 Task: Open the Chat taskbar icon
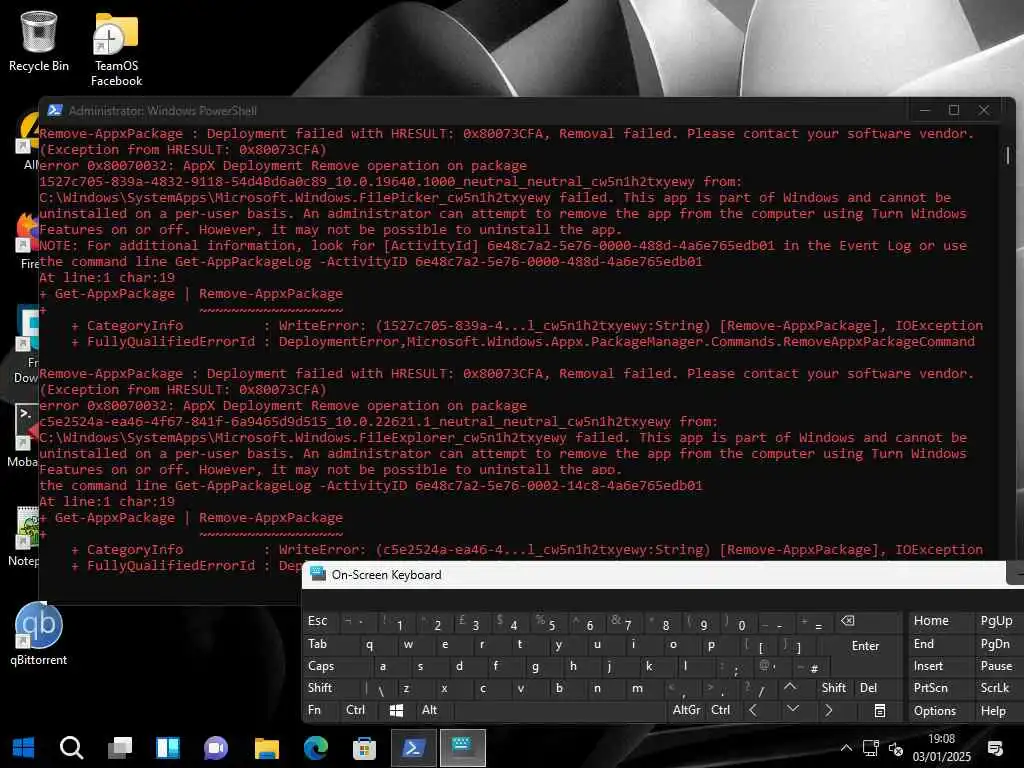216,747
